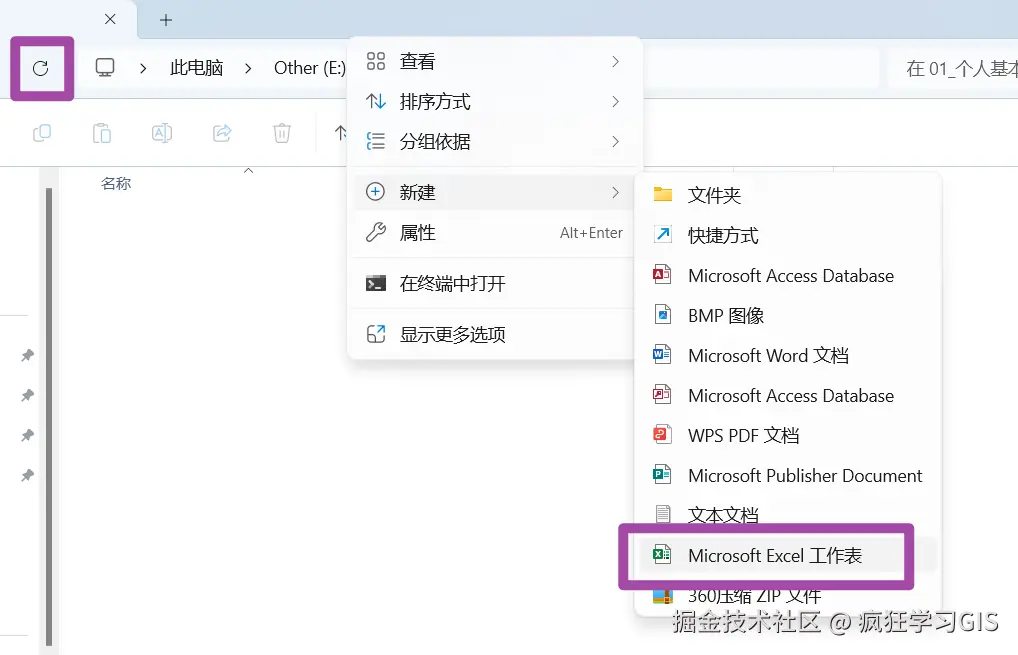Open the 分组依据 submenu
The image size is (1018, 655).
coord(494,142)
